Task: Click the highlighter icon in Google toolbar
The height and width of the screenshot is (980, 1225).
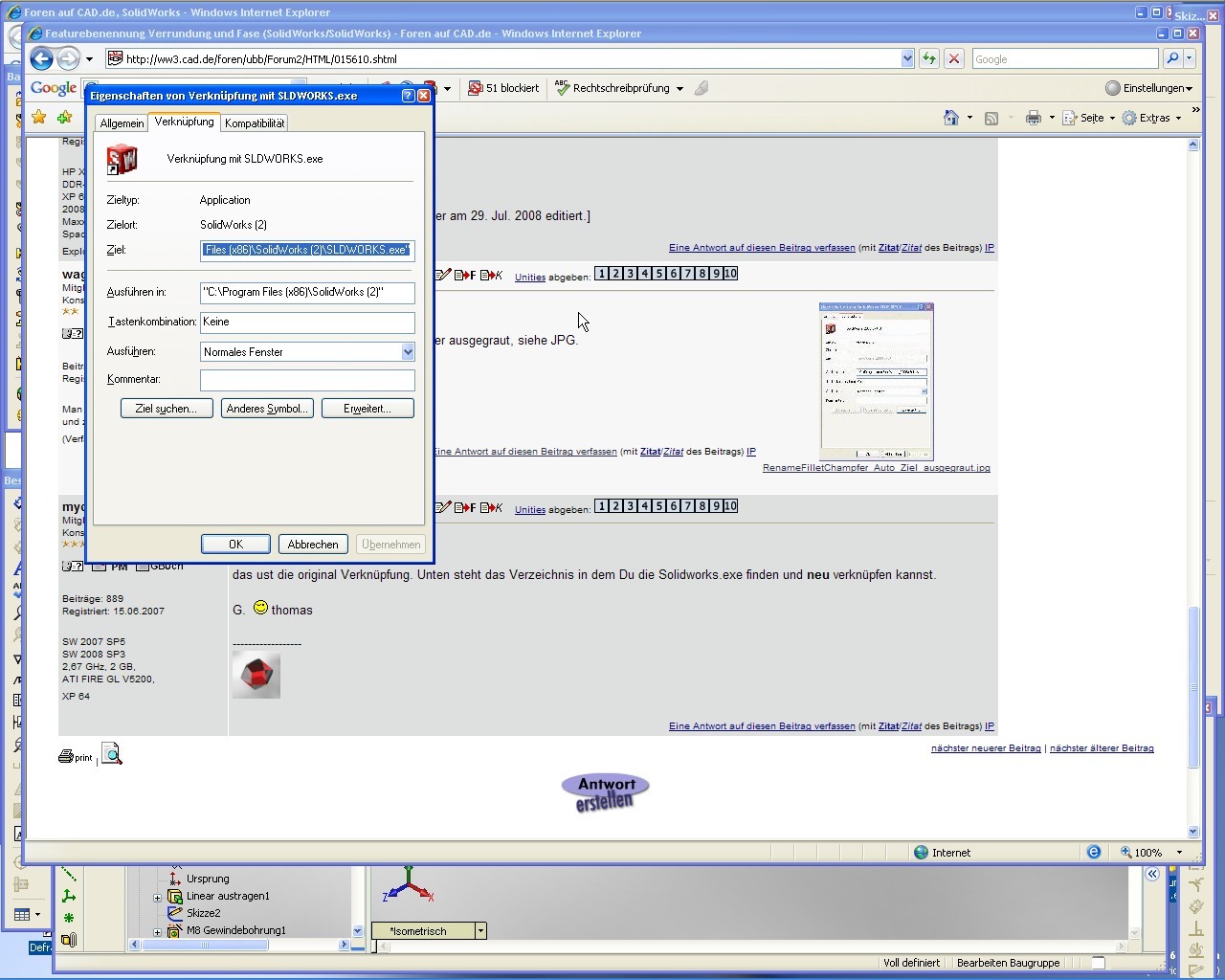Action: [x=702, y=88]
